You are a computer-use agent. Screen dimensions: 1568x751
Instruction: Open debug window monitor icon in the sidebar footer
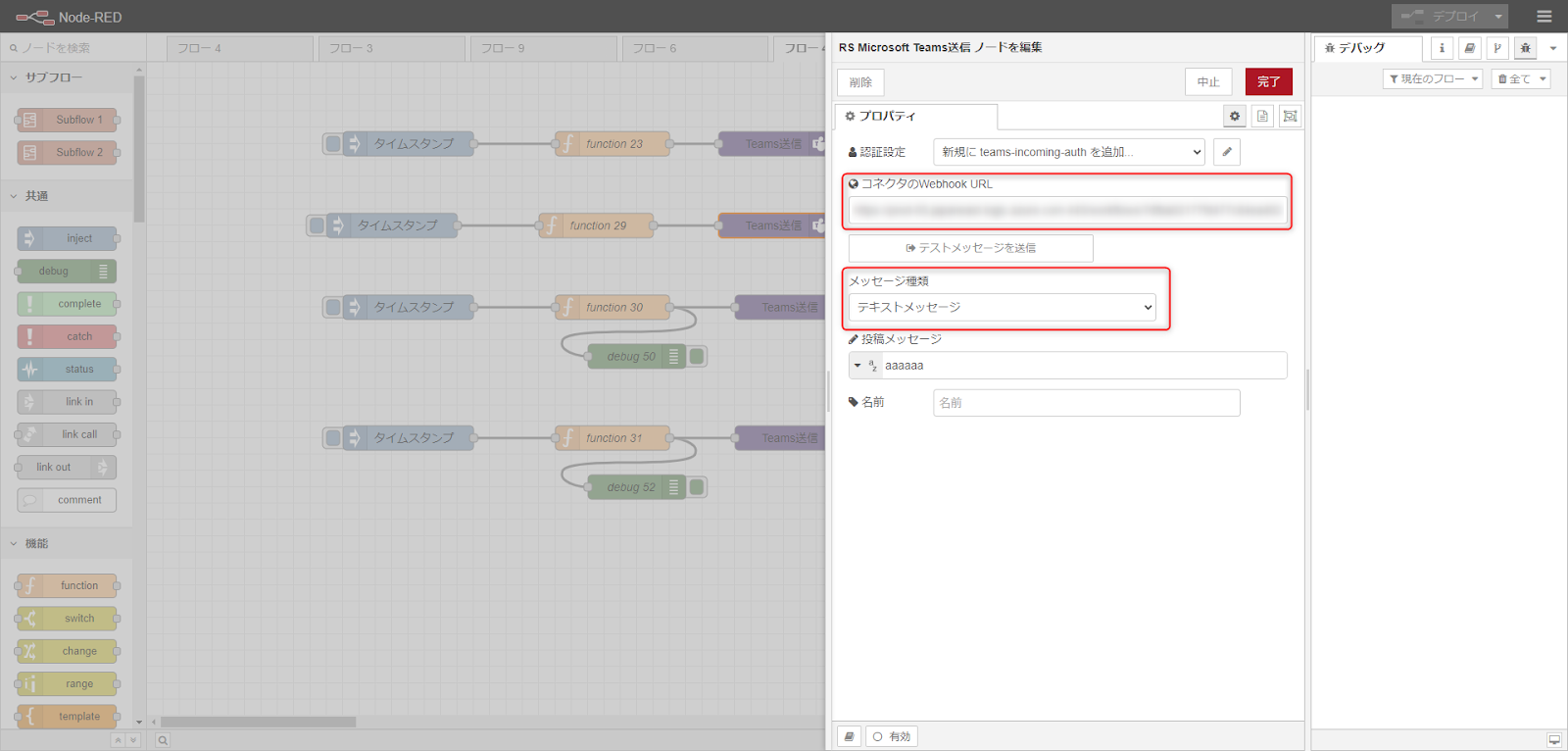1554,740
